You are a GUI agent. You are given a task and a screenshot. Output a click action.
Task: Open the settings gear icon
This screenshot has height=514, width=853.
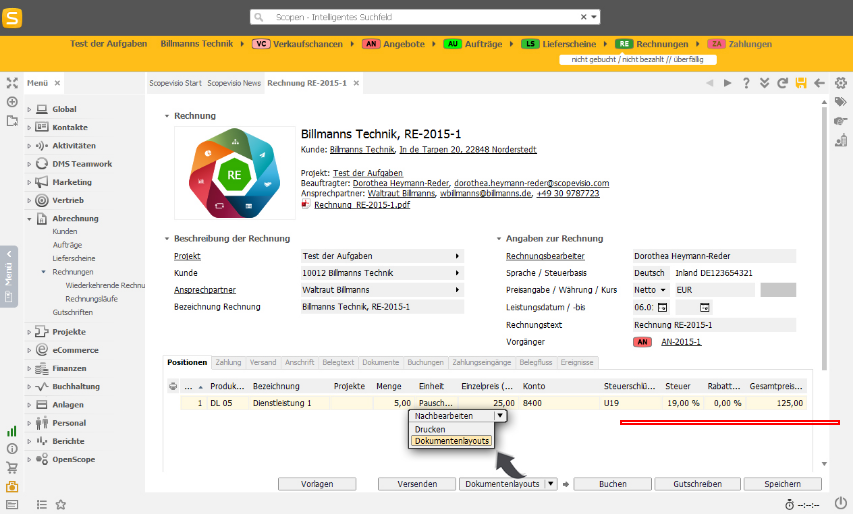click(841, 83)
